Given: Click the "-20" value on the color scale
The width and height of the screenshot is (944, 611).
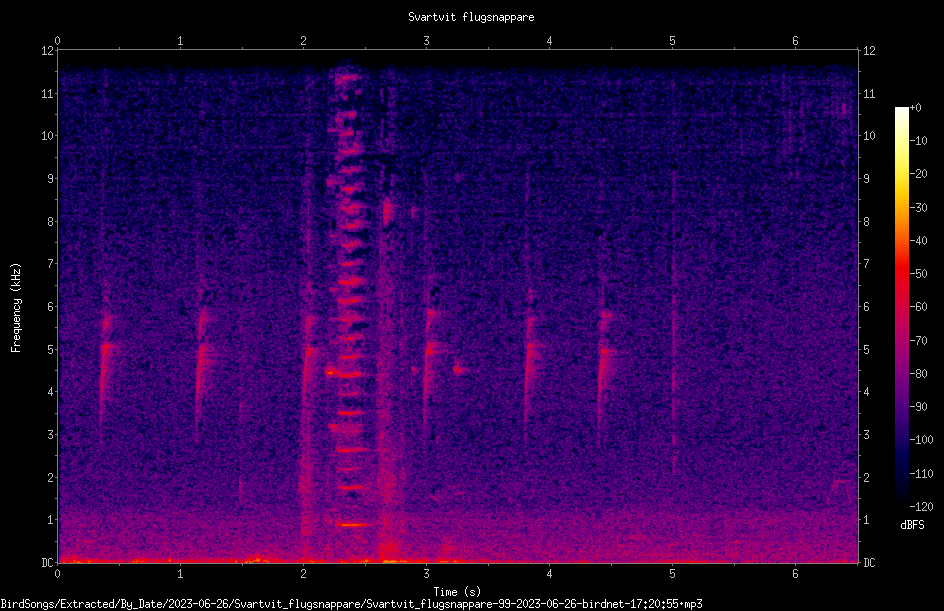Looking at the screenshot, I should coord(919,174).
